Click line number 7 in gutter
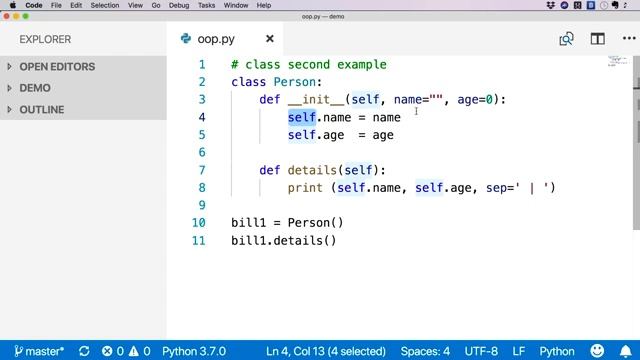 [202, 170]
